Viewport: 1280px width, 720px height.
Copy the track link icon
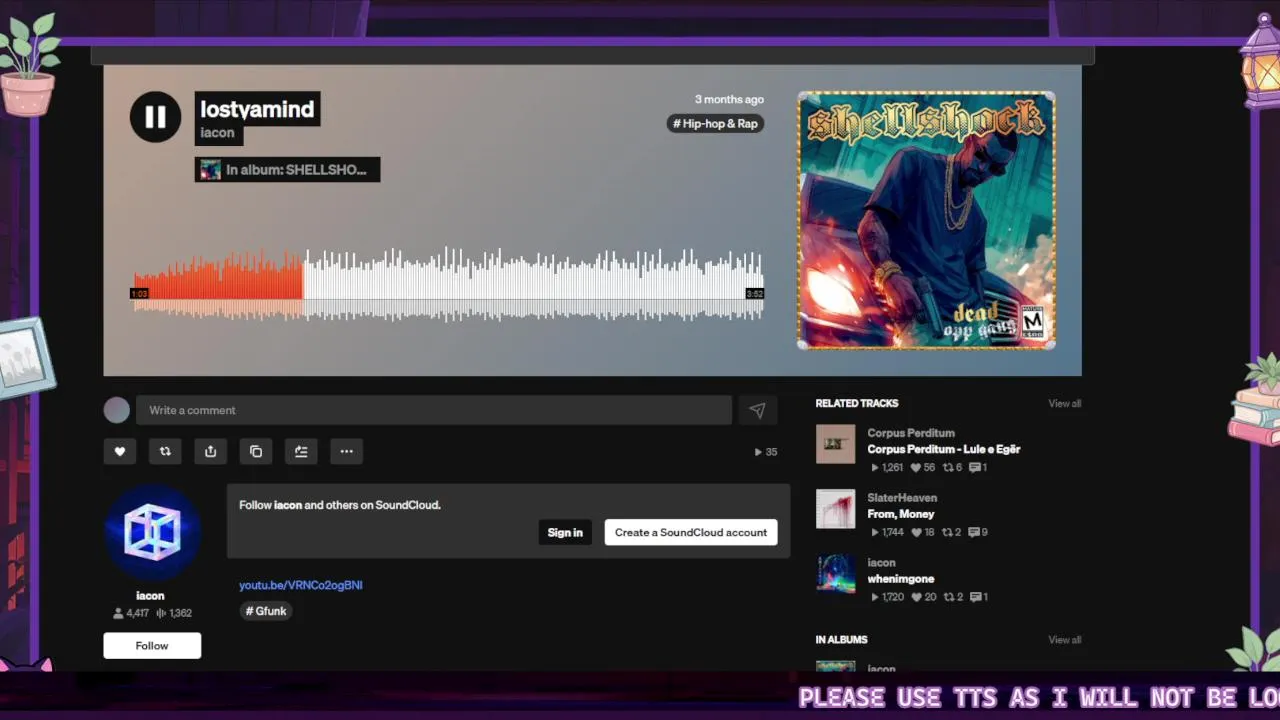coord(256,451)
